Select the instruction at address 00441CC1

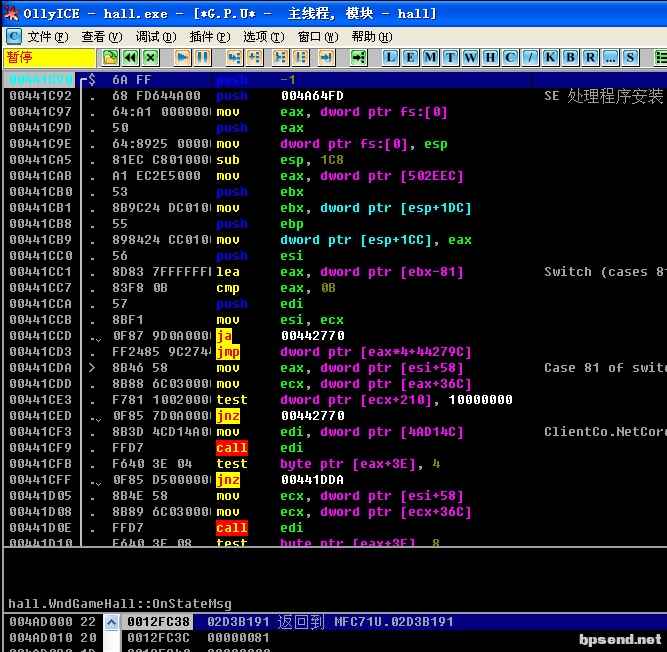pos(335,272)
